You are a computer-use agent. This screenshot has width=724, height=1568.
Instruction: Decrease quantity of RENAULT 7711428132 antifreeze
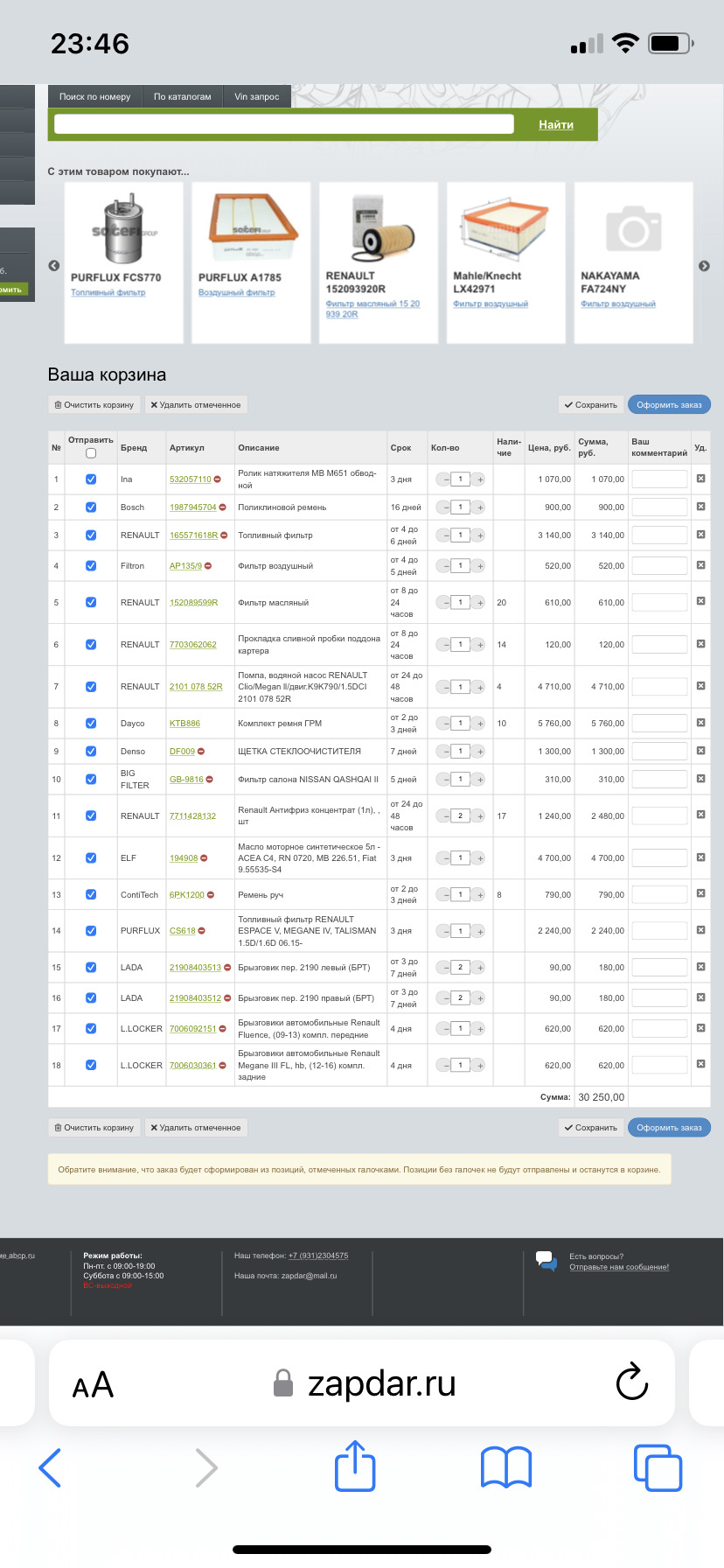(x=443, y=815)
